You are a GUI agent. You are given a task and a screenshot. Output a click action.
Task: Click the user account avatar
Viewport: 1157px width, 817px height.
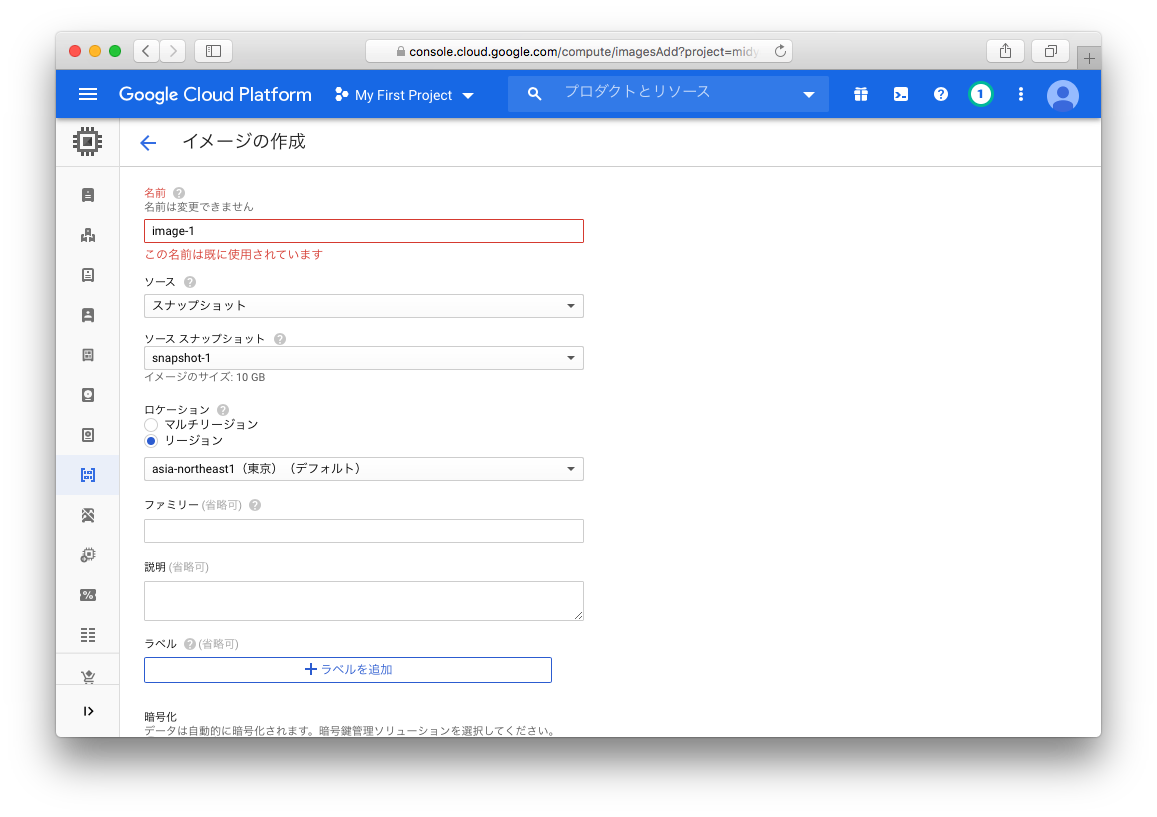point(1062,95)
